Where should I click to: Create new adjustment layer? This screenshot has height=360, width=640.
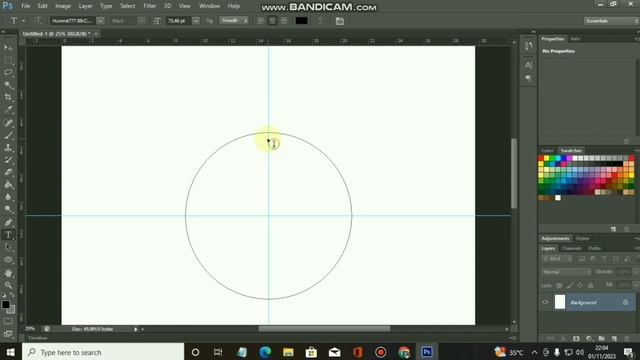pyautogui.click(x=589, y=338)
